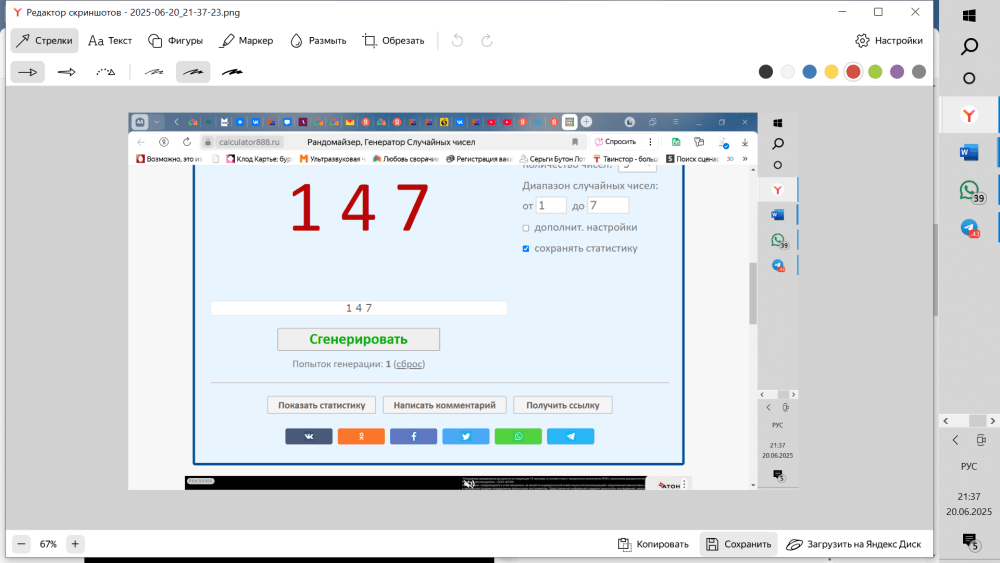Pick the outlined hollow arrow style
The height and width of the screenshot is (563, 1000).
click(67, 72)
